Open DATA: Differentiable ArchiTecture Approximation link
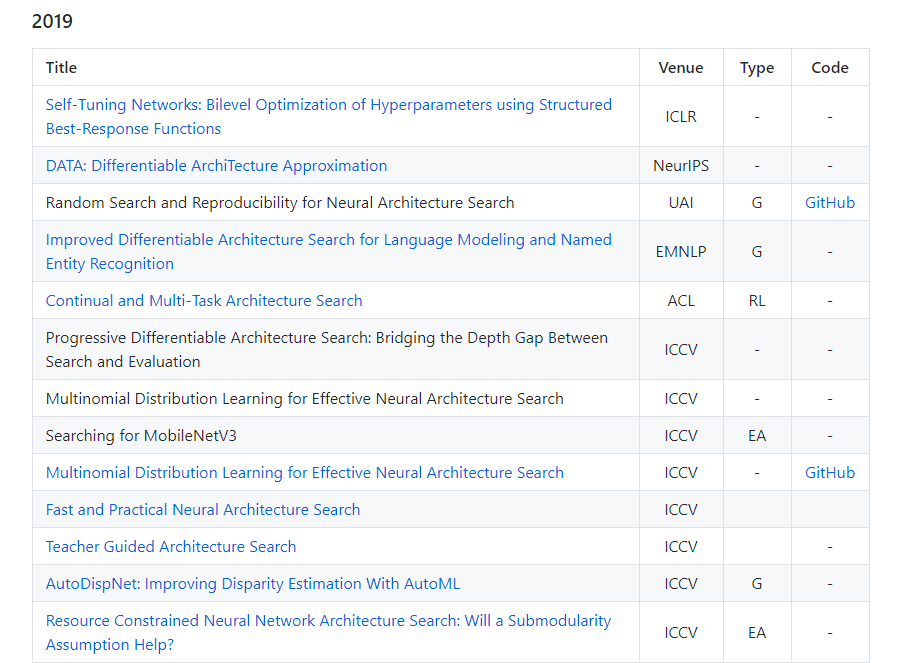The width and height of the screenshot is (902, 663). (216, 166)
